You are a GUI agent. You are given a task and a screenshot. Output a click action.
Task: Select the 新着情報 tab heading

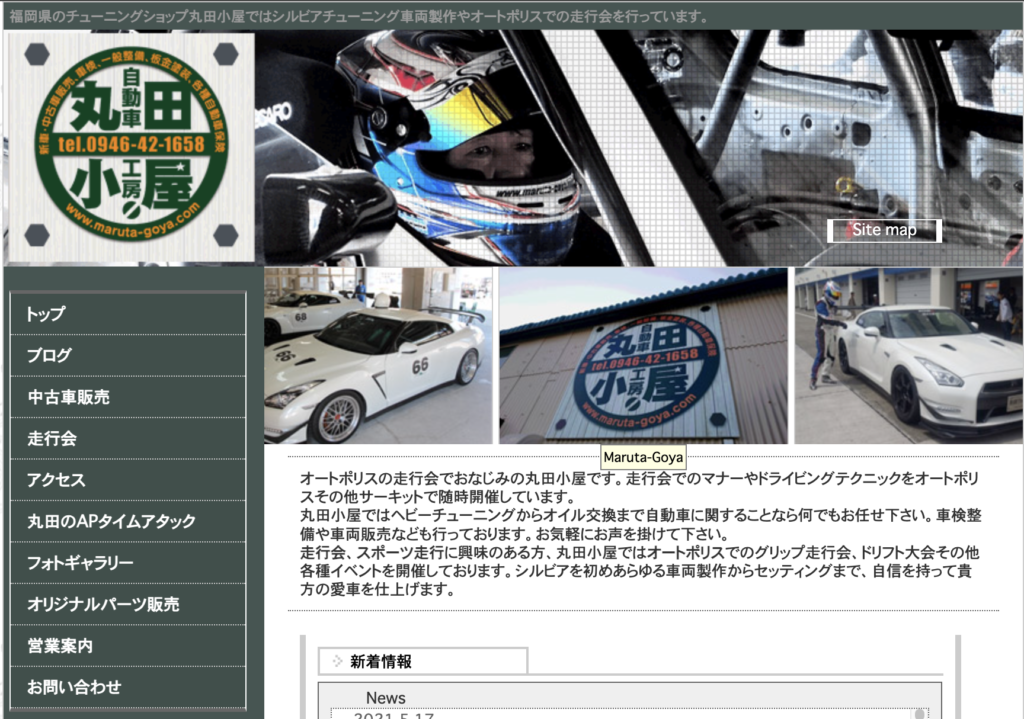(381, 661)
